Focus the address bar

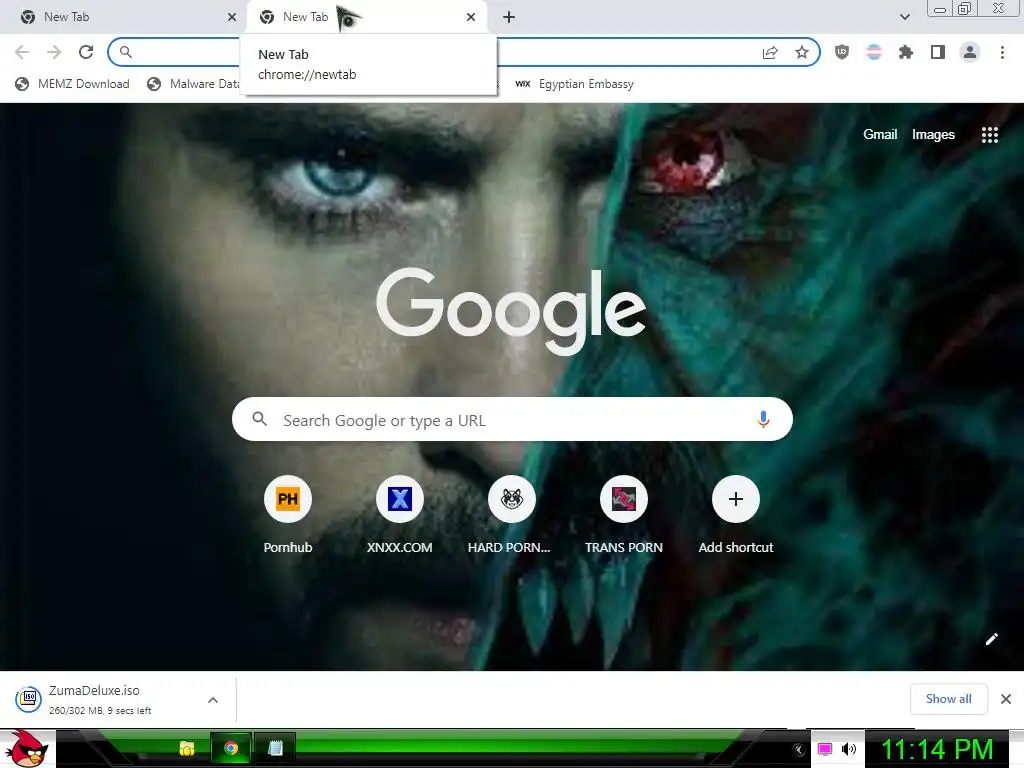point(464,52)
